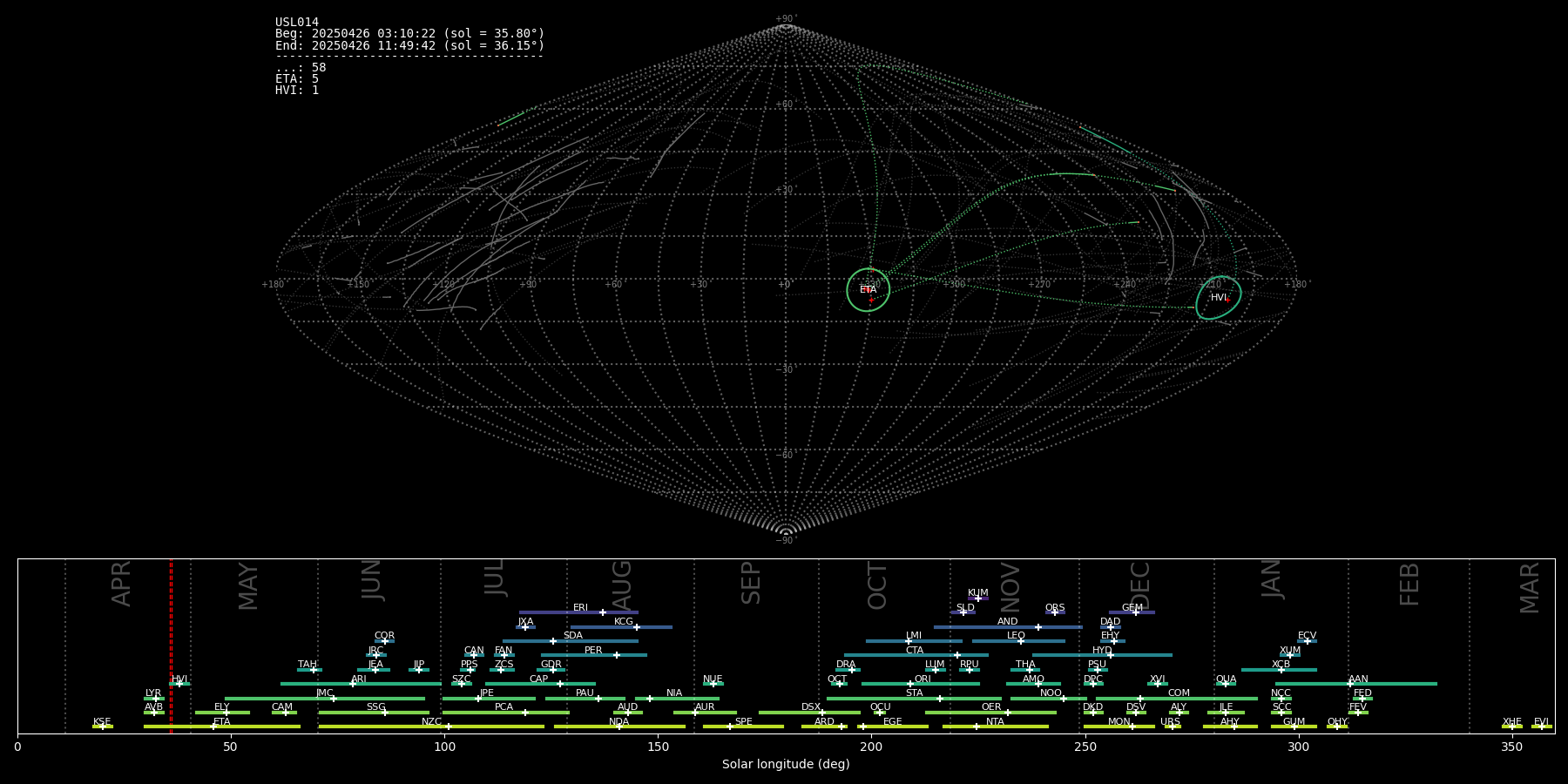Click the AUG month label
The height and width of the screenshot is (784, 1568).
[x=622, y=585]
